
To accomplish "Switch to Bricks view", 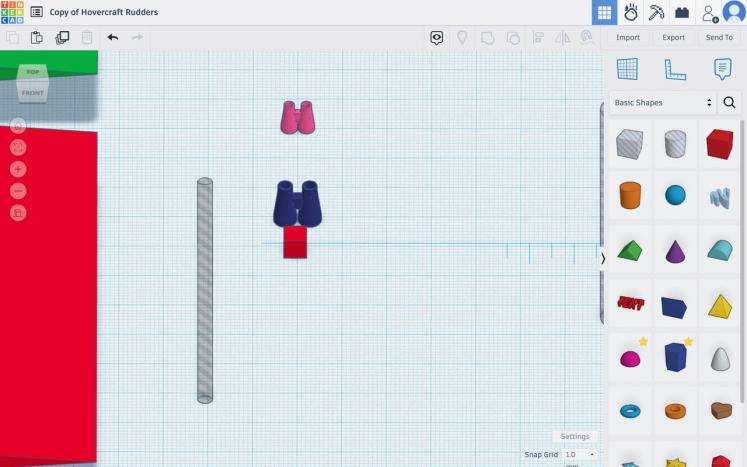I will point(683,12).
